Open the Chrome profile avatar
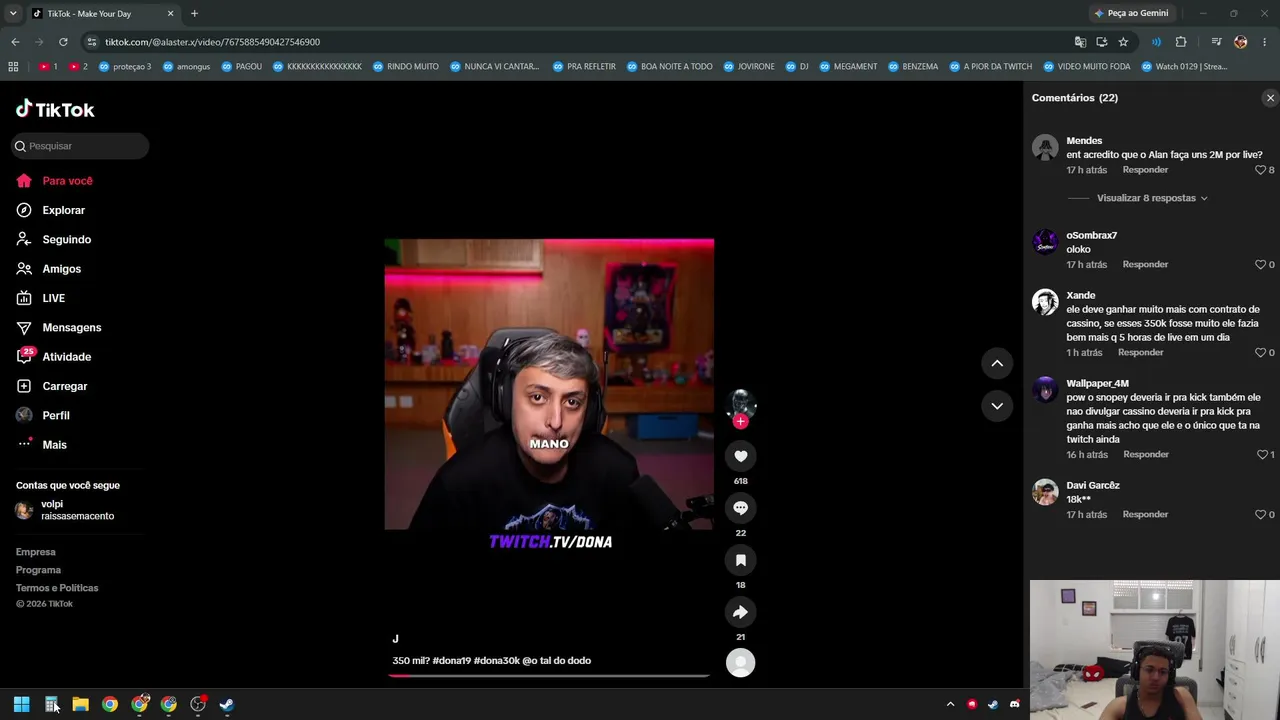The height and width of the screenshot is (720, 1280). click(x=1240, y=42)
